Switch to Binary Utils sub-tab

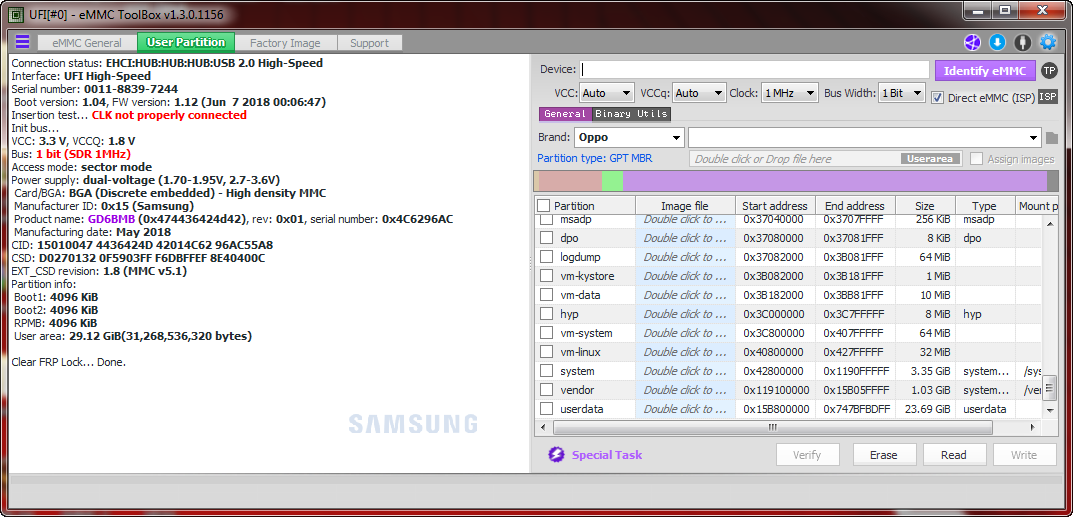(x=631, y=114)
